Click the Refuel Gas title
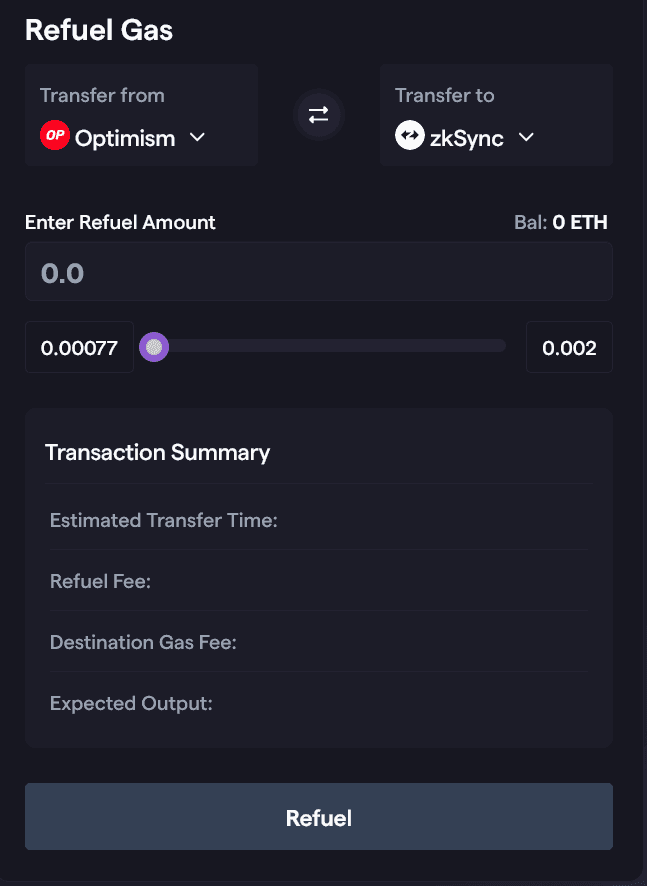Image resolution: width=647 pixels, height=886 pixels. coord(99,30)
